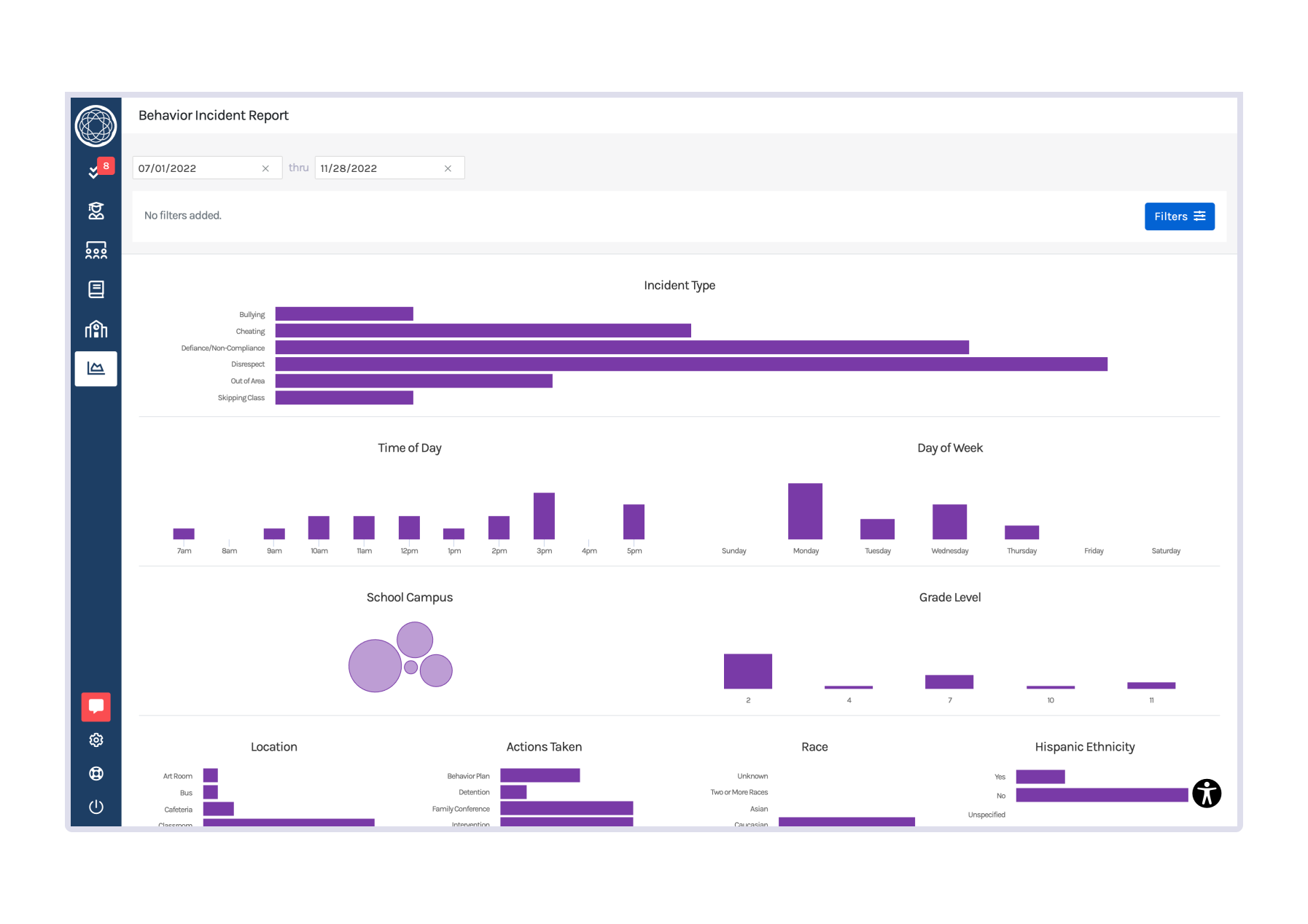The image size is (1308, 924).
Task: Click the 'Behavior Incident Report' heading
Action: coord(214,116)
